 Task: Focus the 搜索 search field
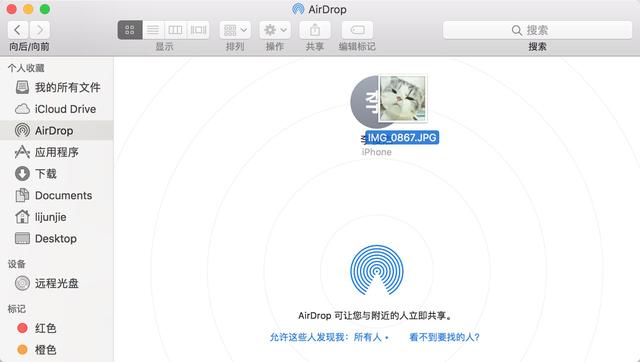[x=537, y=30]
